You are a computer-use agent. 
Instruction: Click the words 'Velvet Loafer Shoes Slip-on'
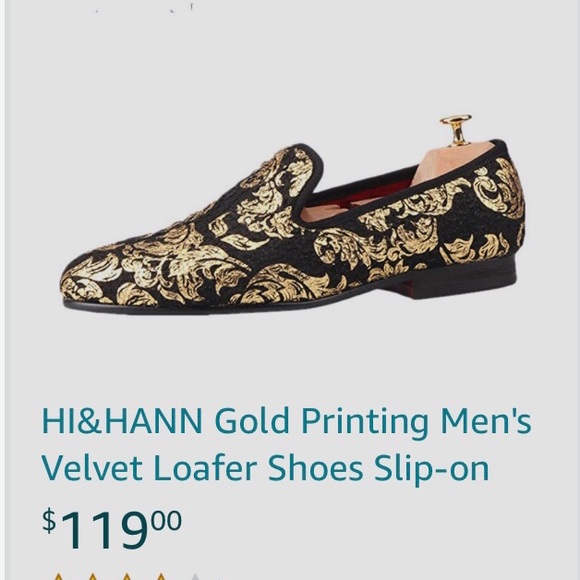[x=265, y=469]
